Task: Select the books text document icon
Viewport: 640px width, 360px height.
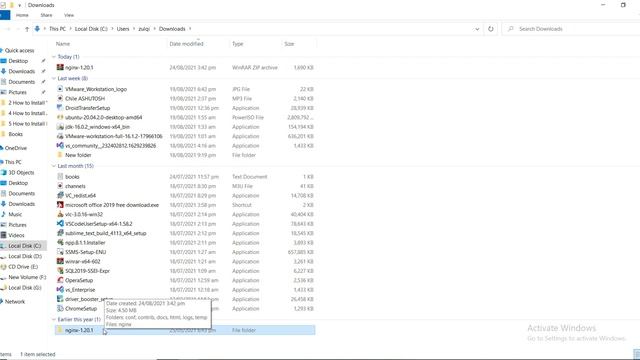Action: (60, 177)
